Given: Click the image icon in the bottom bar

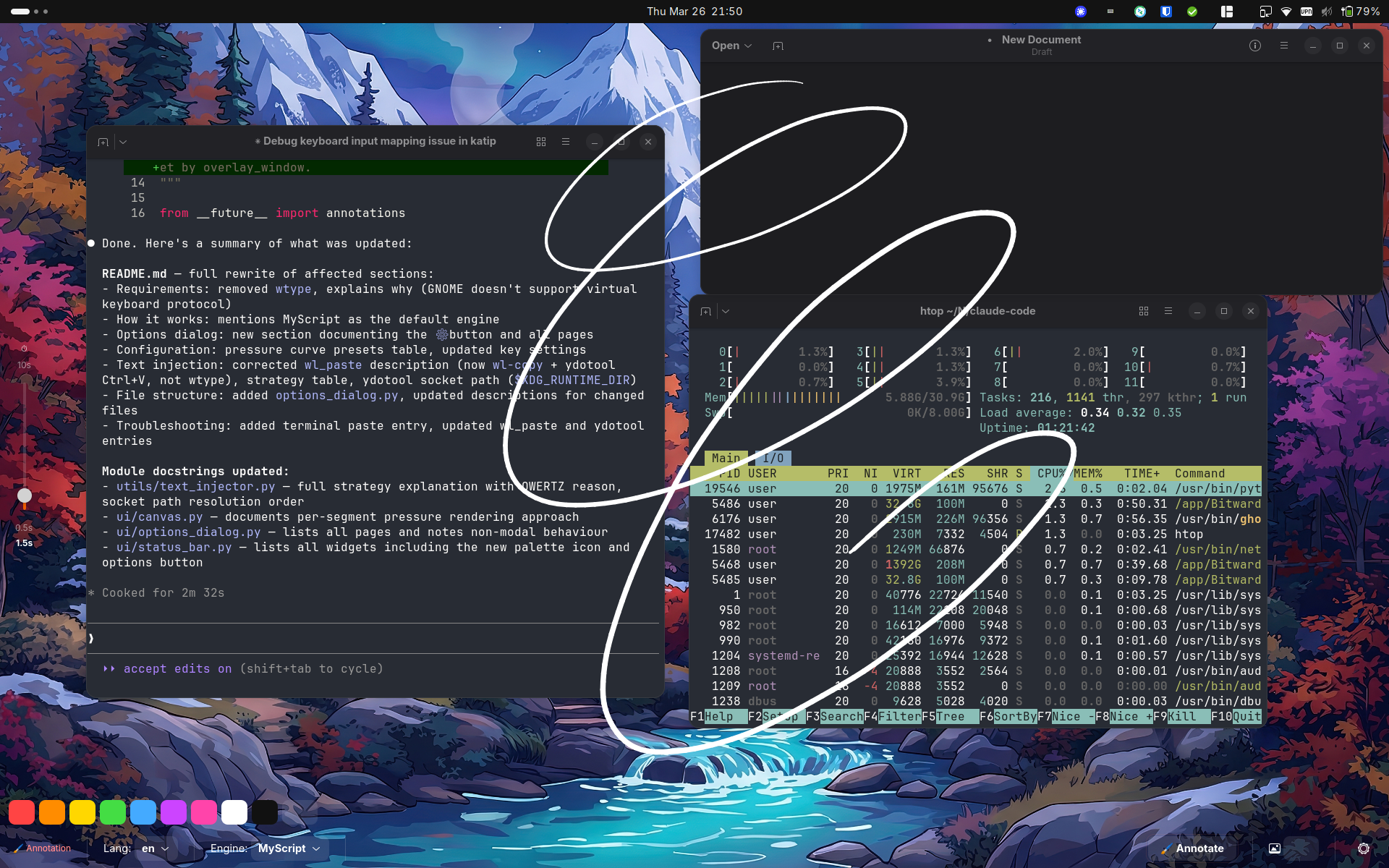Looking at the screenshot, I should [x=1275, y=848].
